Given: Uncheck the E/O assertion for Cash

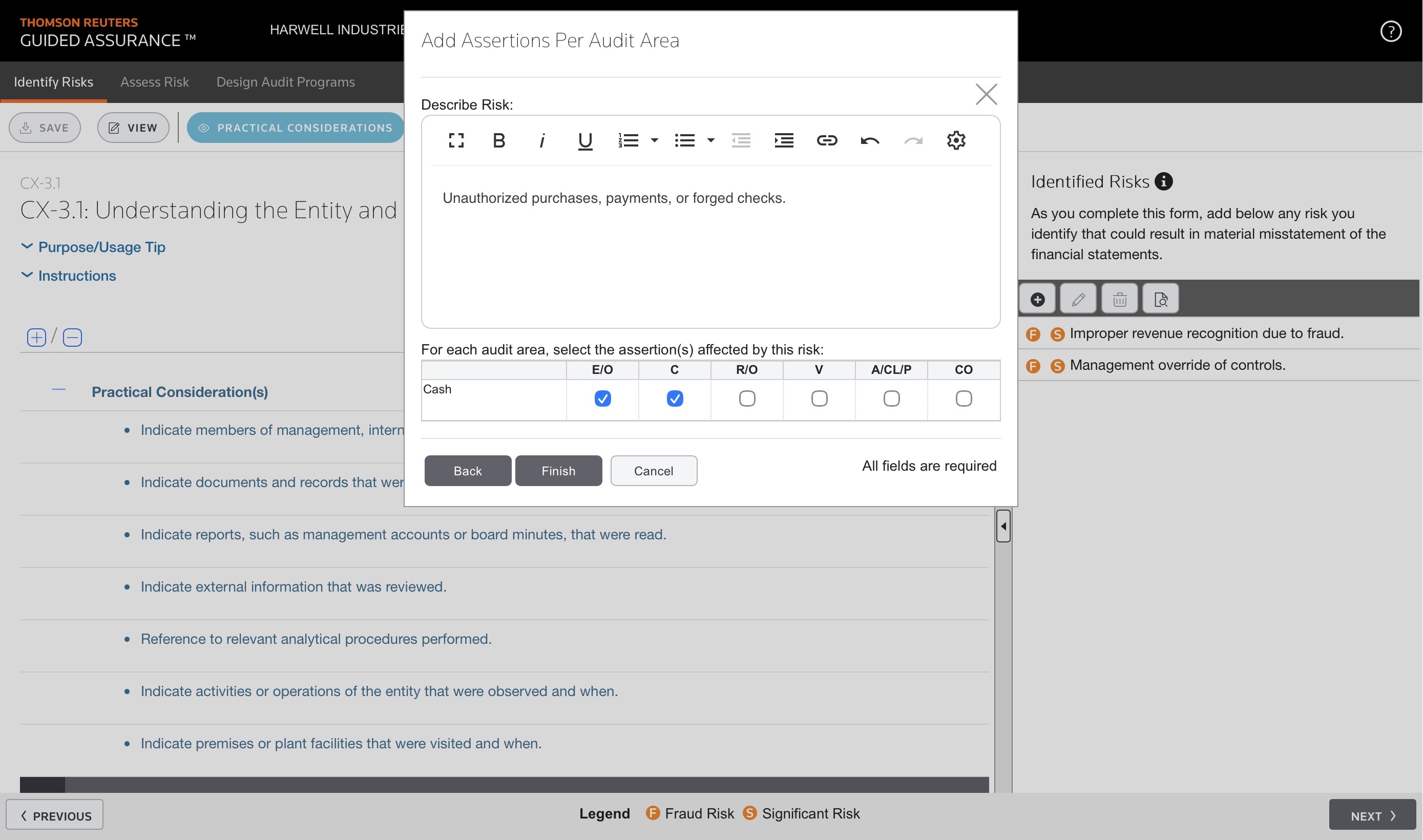Looking at the screenshot, I should pyautogui.click(x=602, y=398).
